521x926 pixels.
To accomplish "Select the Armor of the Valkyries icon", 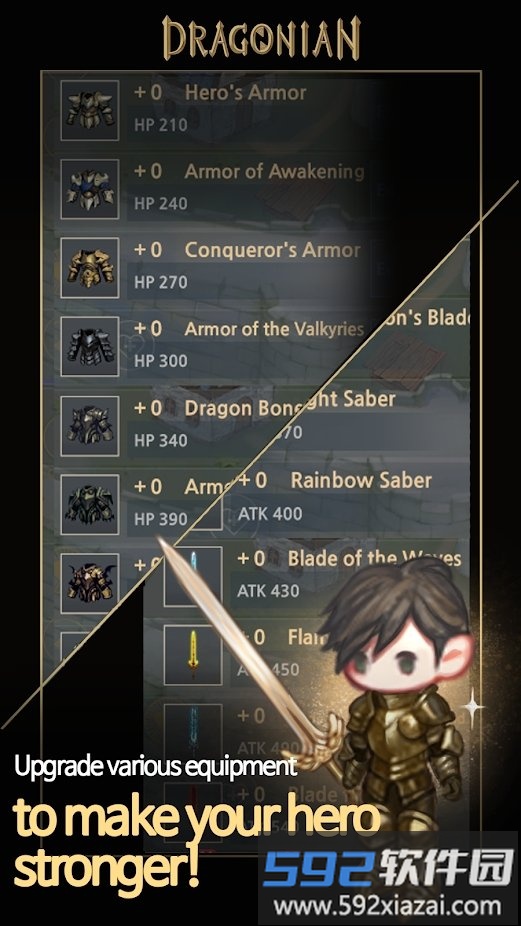I will (x=90, y=347).
